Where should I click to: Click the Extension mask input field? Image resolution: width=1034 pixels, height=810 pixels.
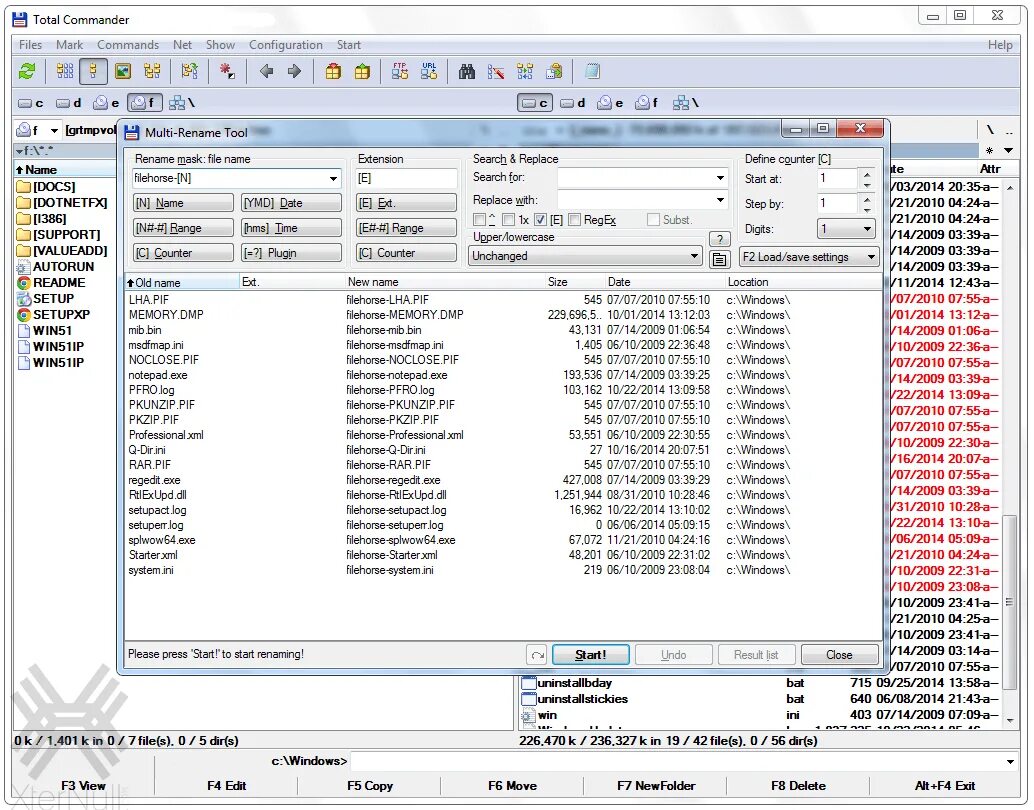(x=406, y=178)
